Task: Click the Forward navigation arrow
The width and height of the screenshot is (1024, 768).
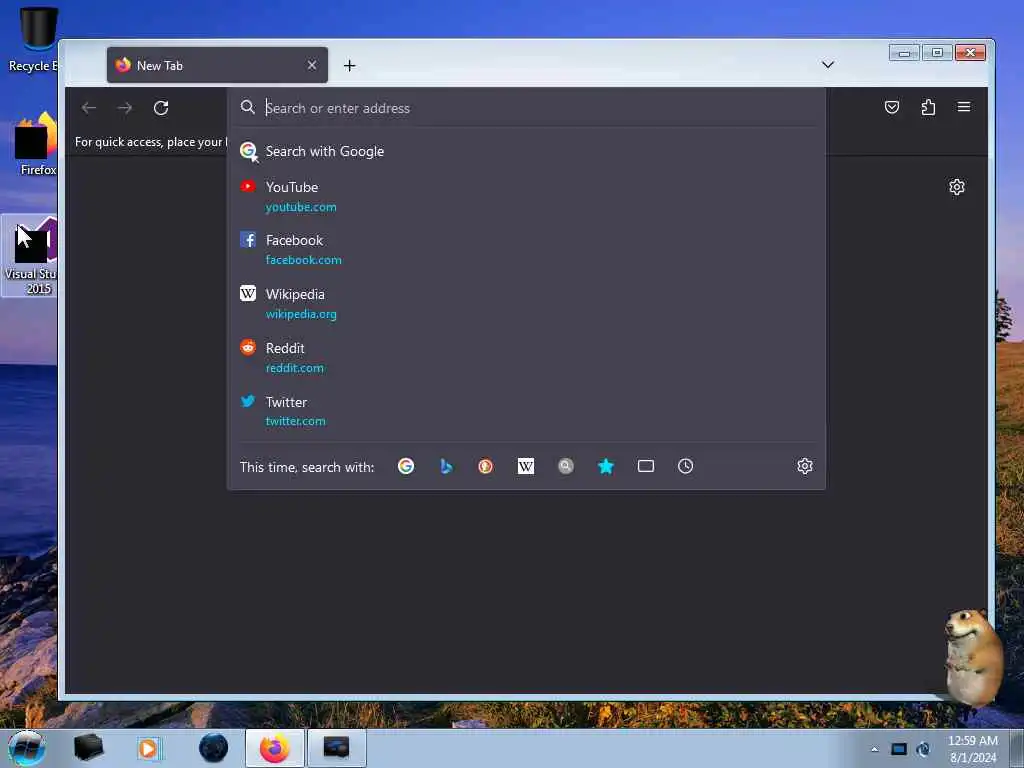Action: tap(125, 108)
